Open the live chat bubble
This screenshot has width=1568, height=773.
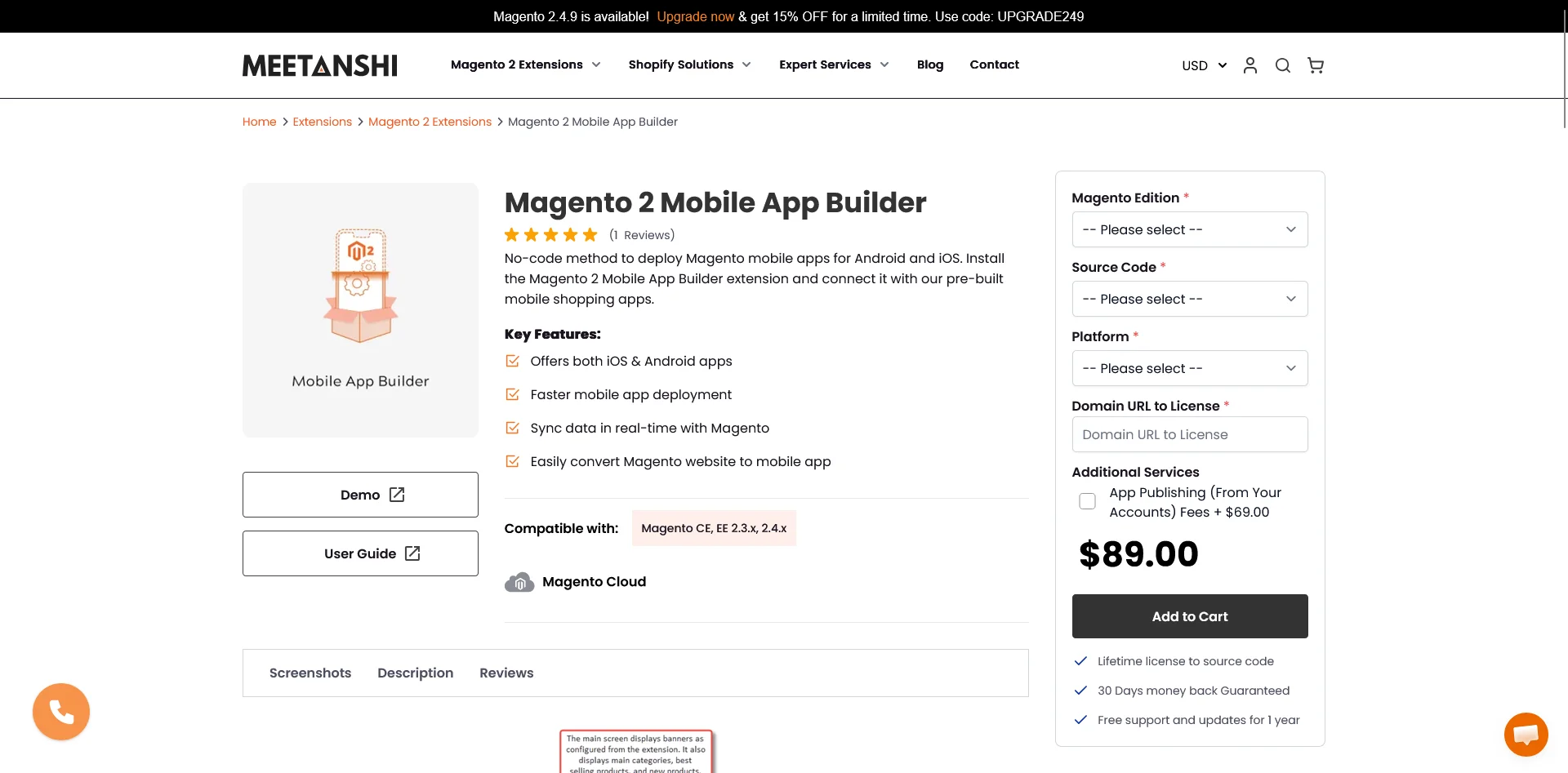pyautogui.click(x=1526, y=735)
